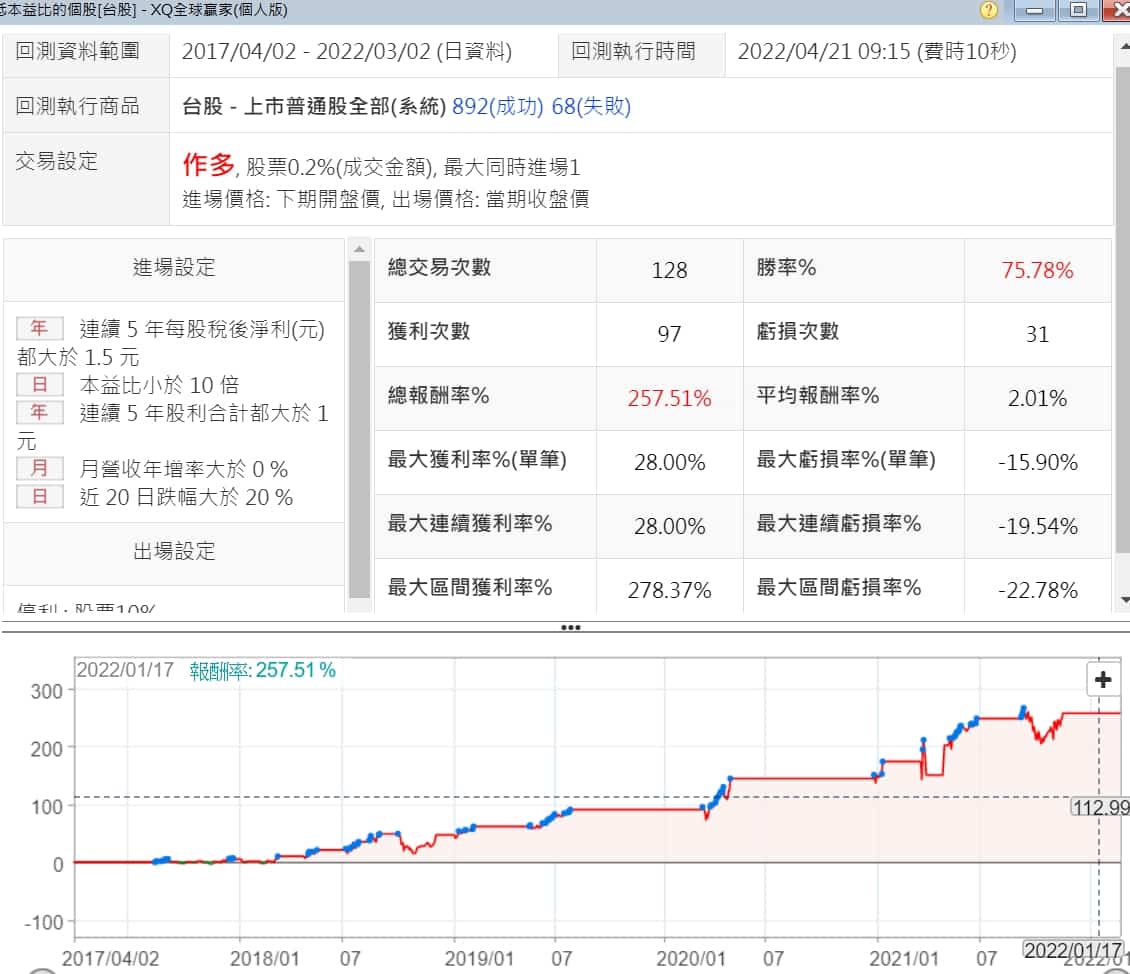Click the three-dot splitter handle above chart
Screen dimensions: 1130x974
coord(570,628)
